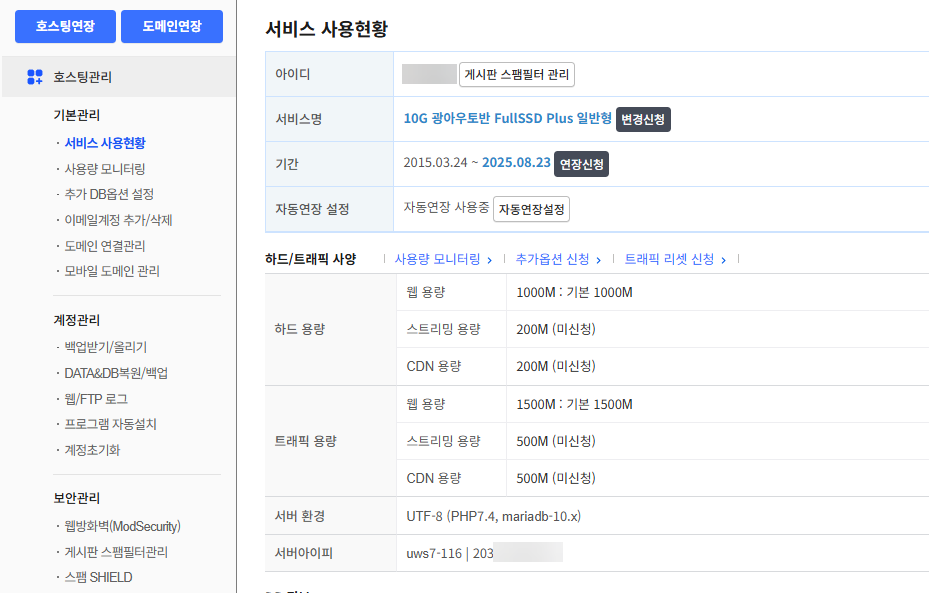Click the 호스팅관리 grid icon
Viewport: 929px width, 593px height.
[35, 76]
